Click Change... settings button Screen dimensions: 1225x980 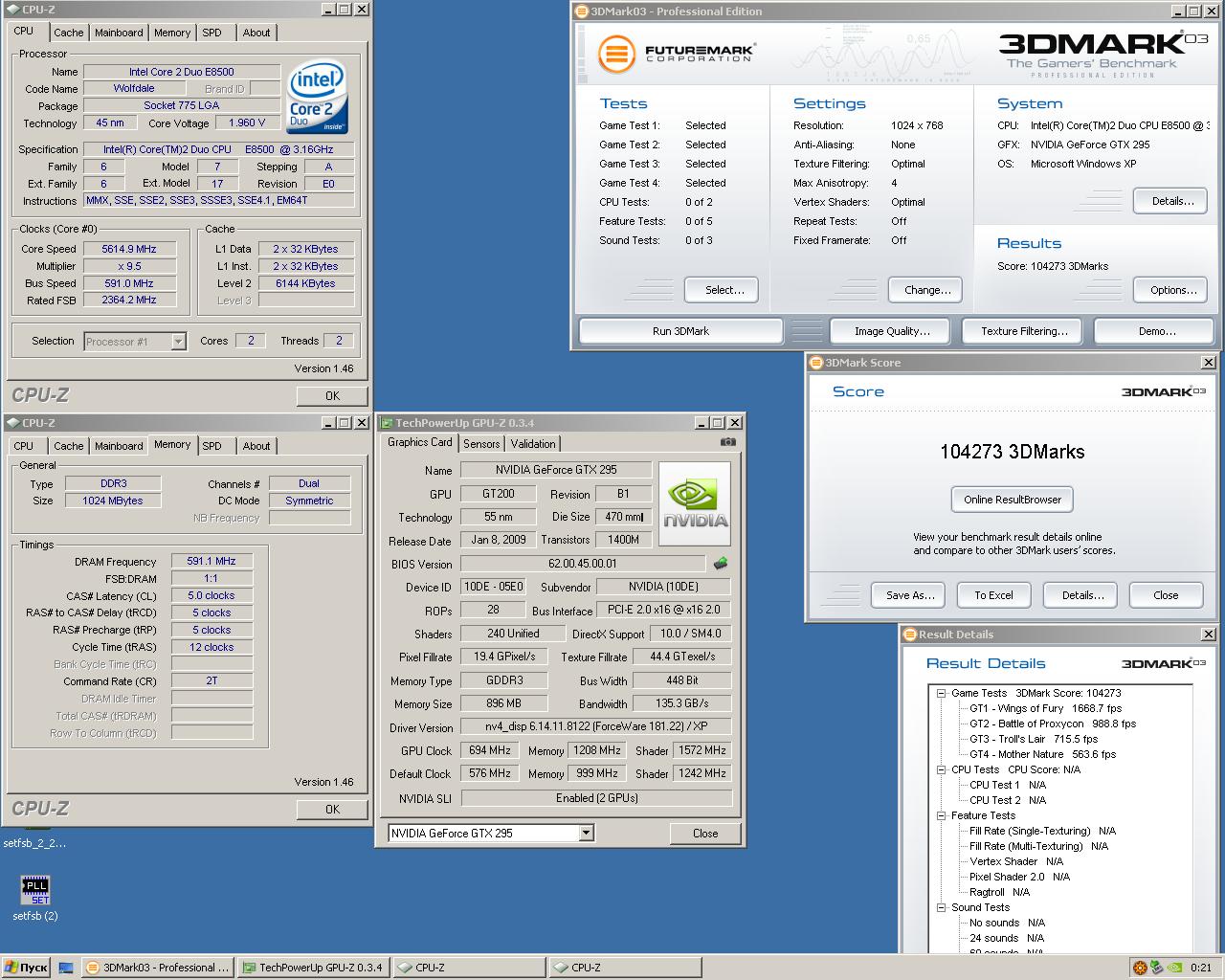point(927,290)
